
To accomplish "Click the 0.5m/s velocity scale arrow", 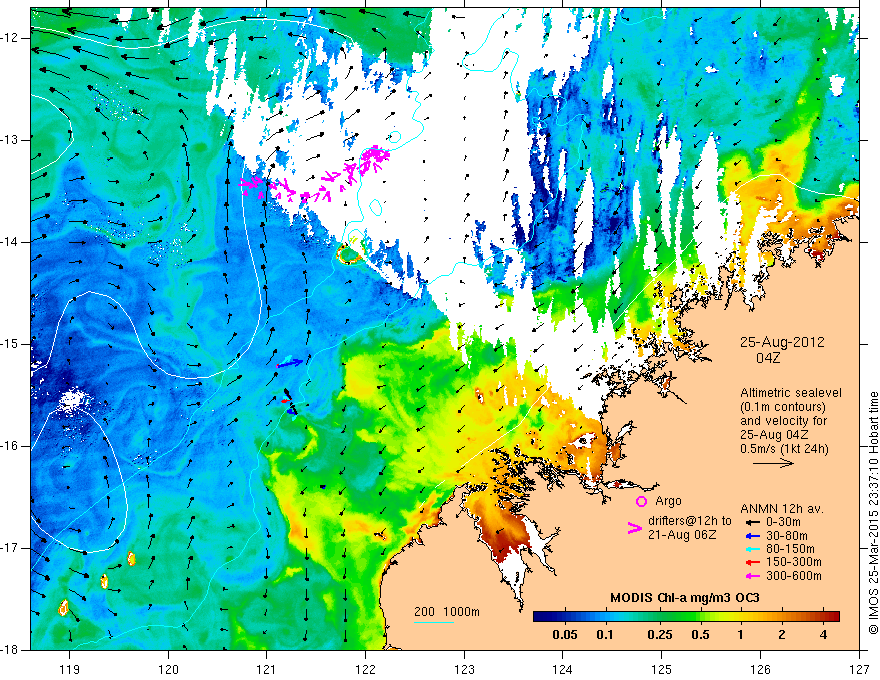I will (773, 463).
